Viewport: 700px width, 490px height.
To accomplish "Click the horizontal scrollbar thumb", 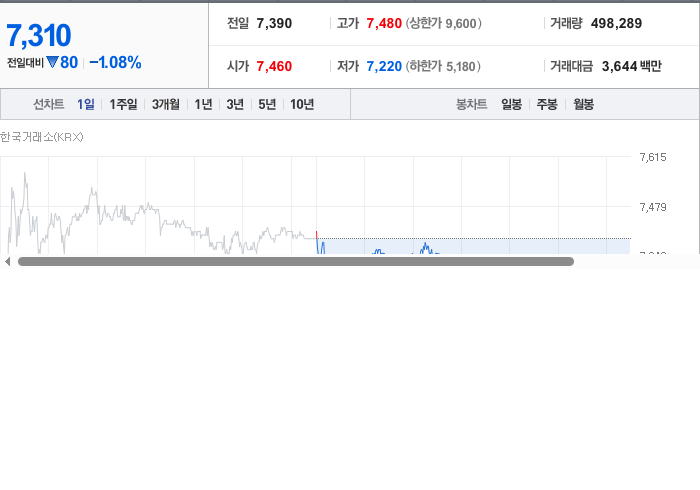I will [296, 262].
